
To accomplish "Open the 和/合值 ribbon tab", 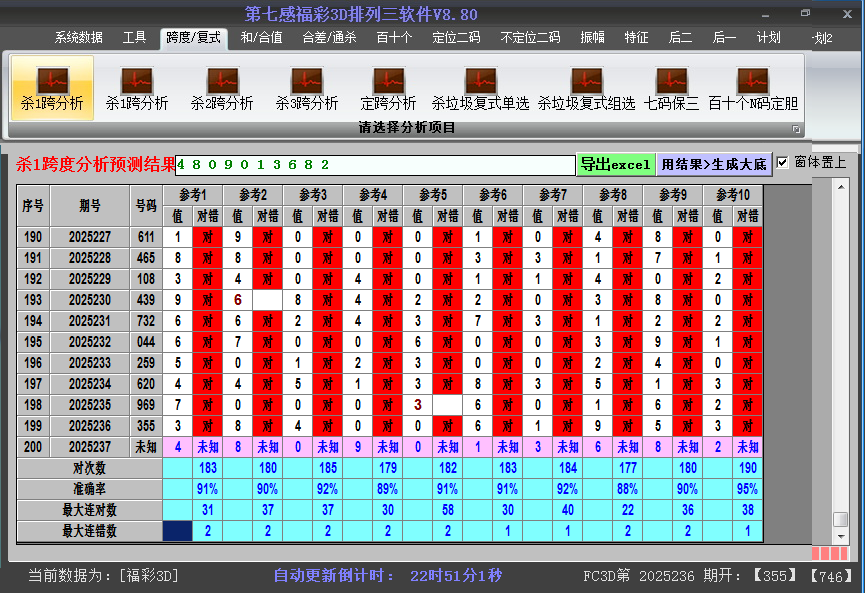I will pyautogui.click(x=261, y=38).
